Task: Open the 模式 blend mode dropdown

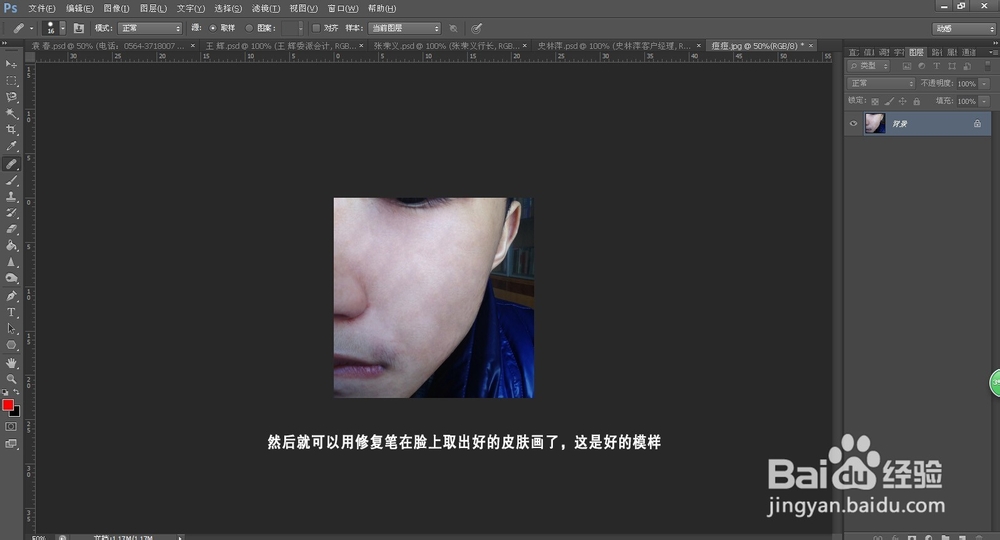Action: point(150,28)
